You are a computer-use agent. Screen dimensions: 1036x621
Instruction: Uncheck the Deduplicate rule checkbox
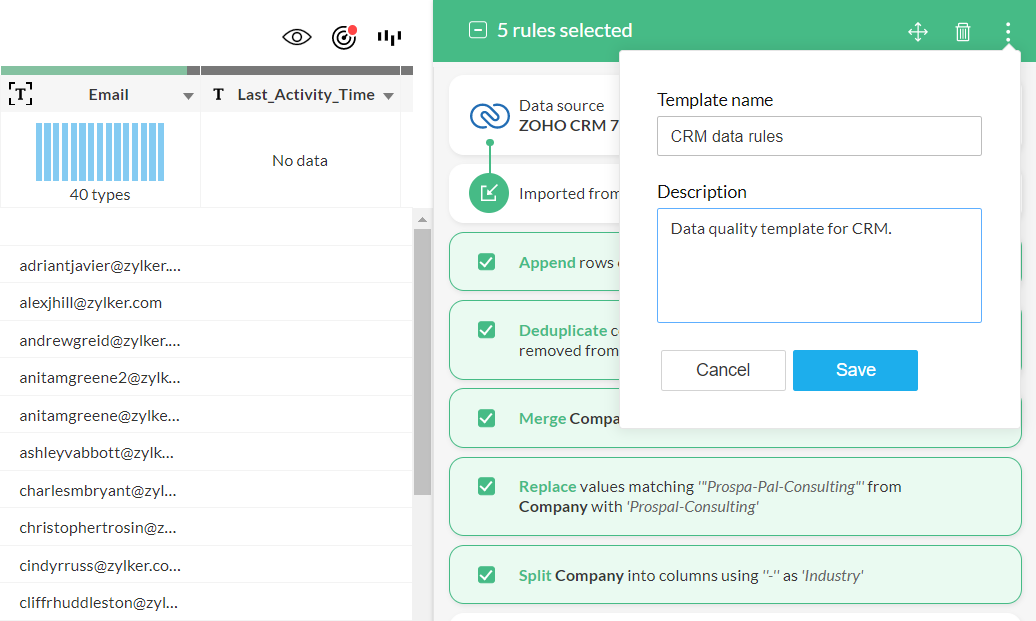tap(487, 330)
